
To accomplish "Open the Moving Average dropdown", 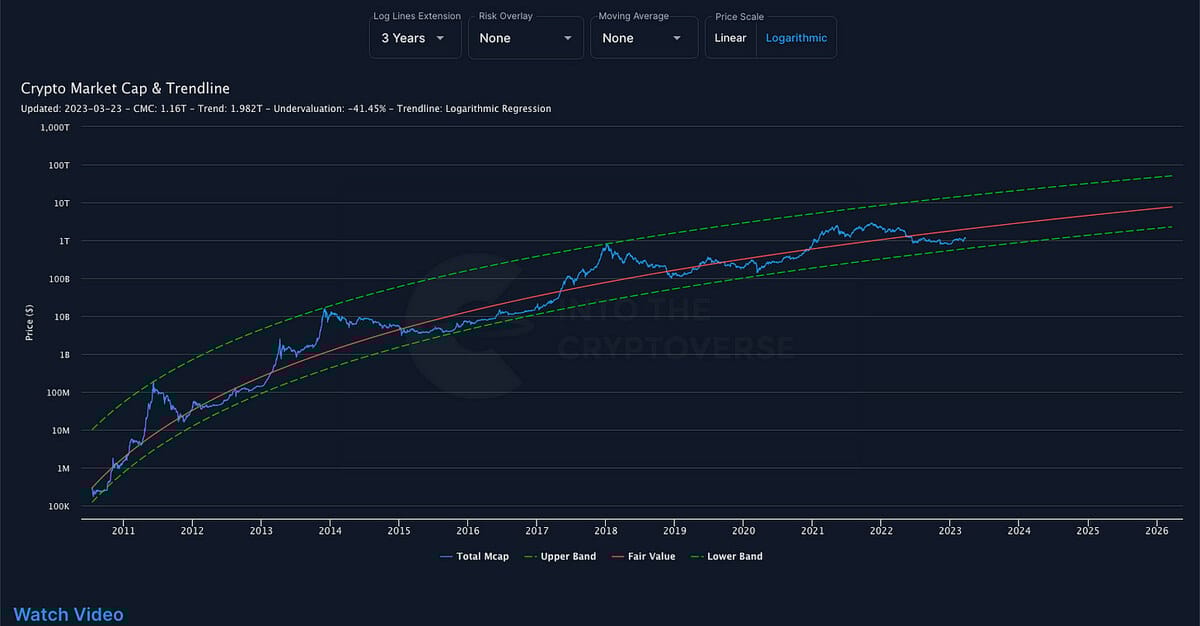I will [x=643, y=38].
